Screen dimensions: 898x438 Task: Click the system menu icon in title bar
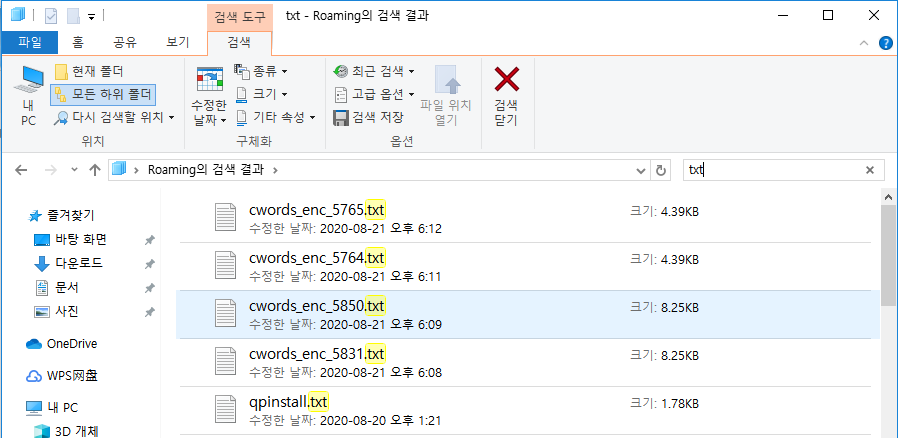point(18,15)
